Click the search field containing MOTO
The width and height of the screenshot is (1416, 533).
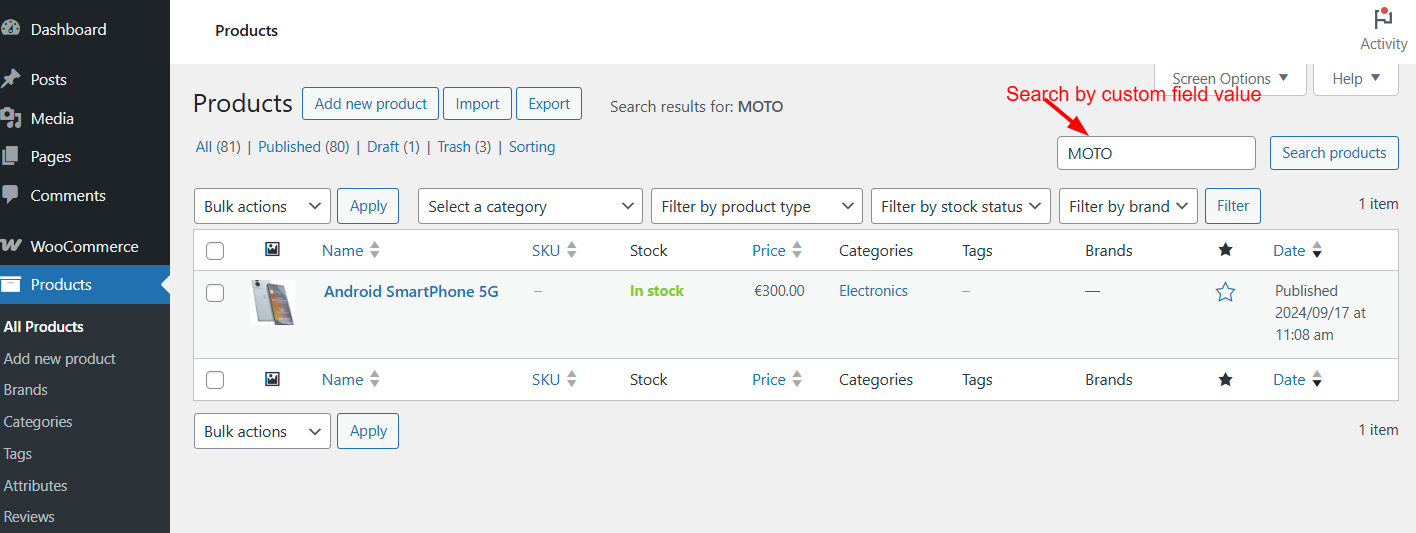(x=1155, y=153)
